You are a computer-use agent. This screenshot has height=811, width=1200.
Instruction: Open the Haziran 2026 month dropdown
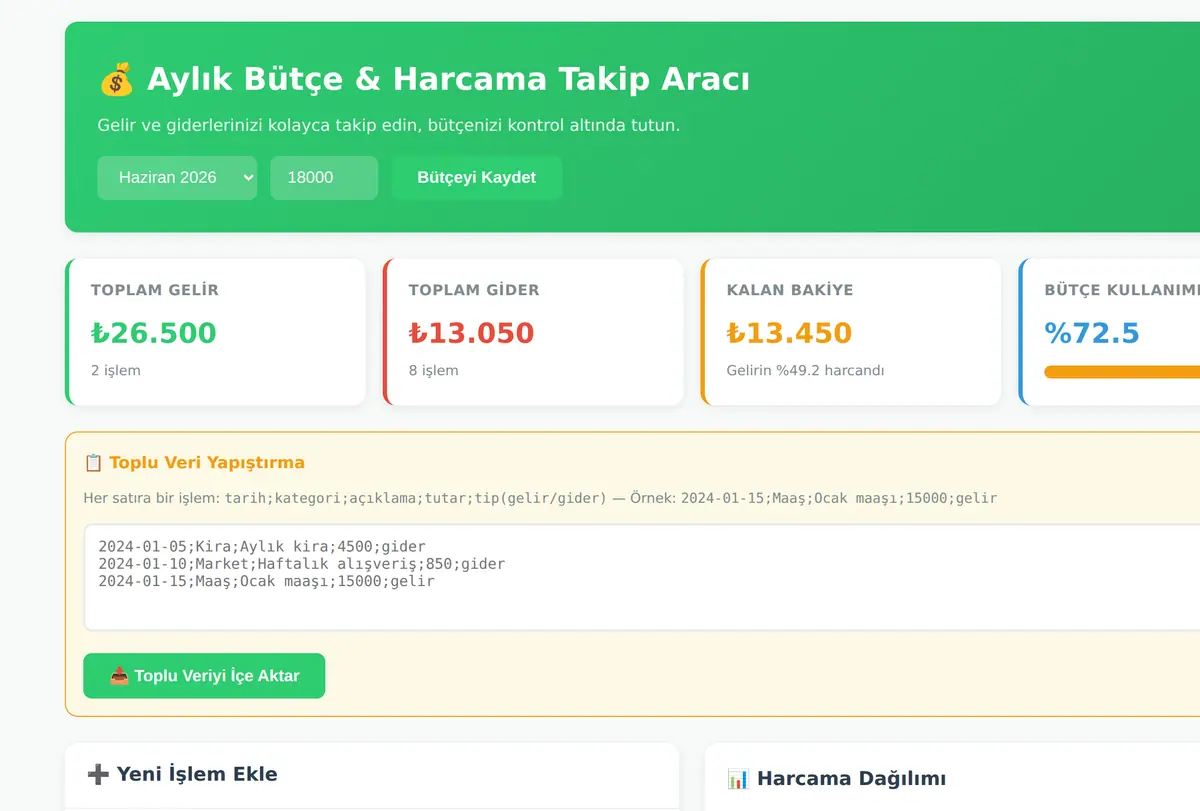pos(177,178)
